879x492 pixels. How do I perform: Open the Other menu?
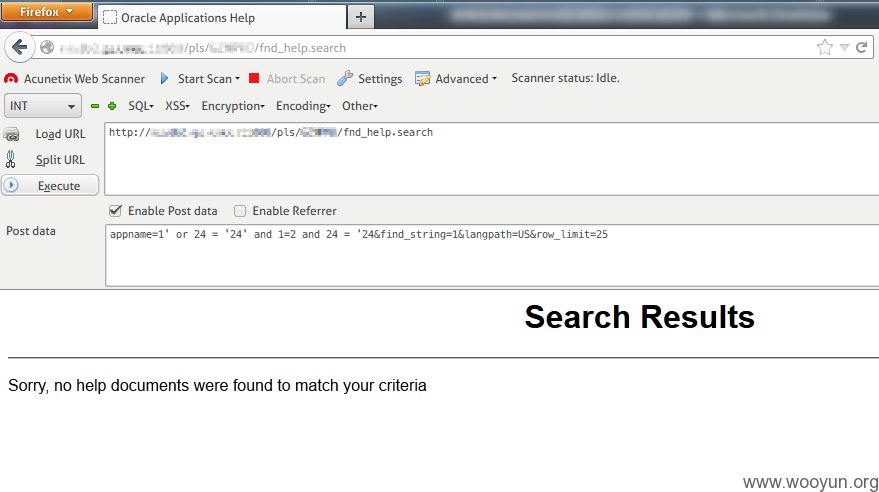pyautogui.click(x=359, y=106)
